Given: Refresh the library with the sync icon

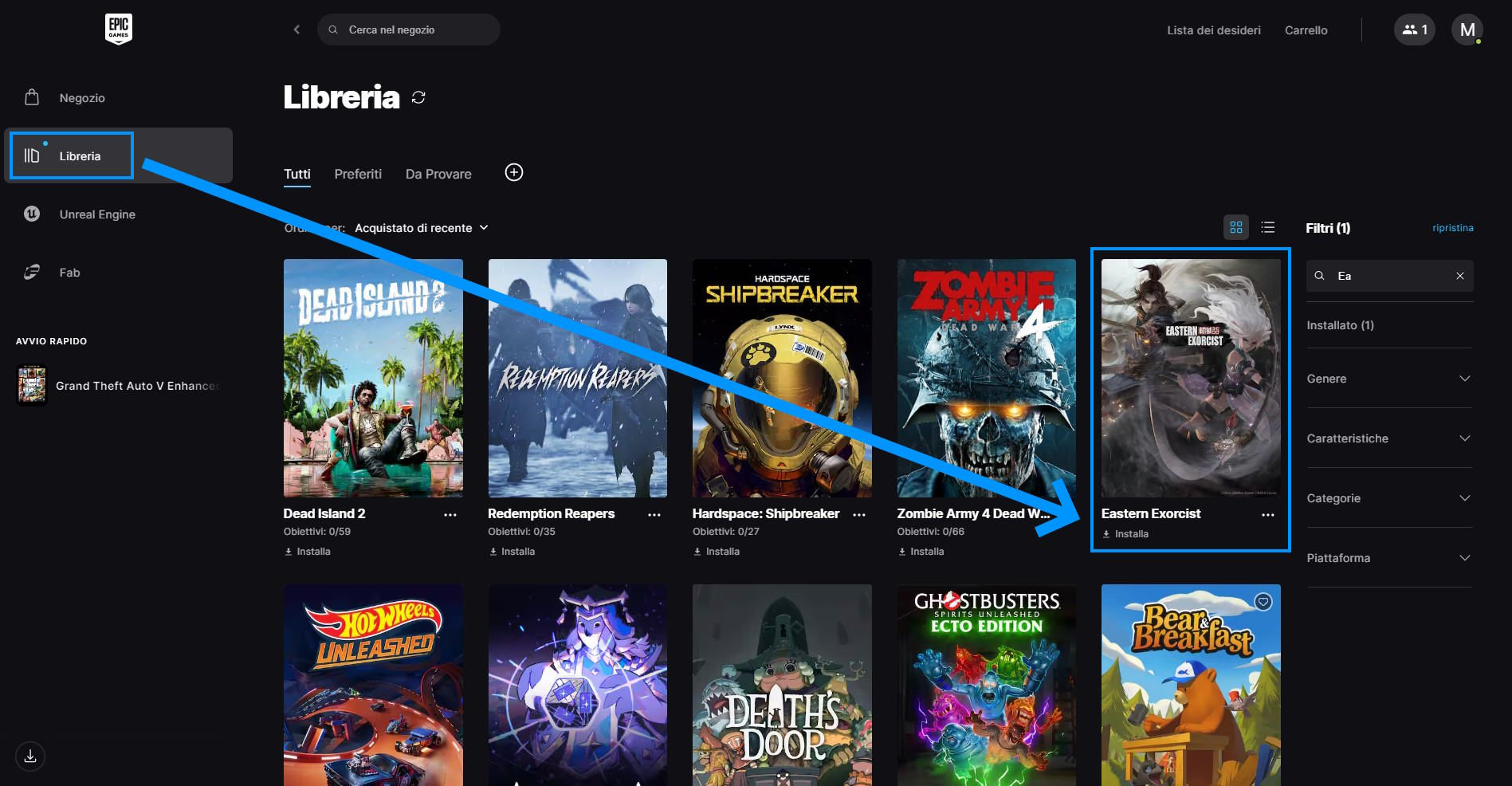Looking at the screenshot, I should [x=418, y=97].
